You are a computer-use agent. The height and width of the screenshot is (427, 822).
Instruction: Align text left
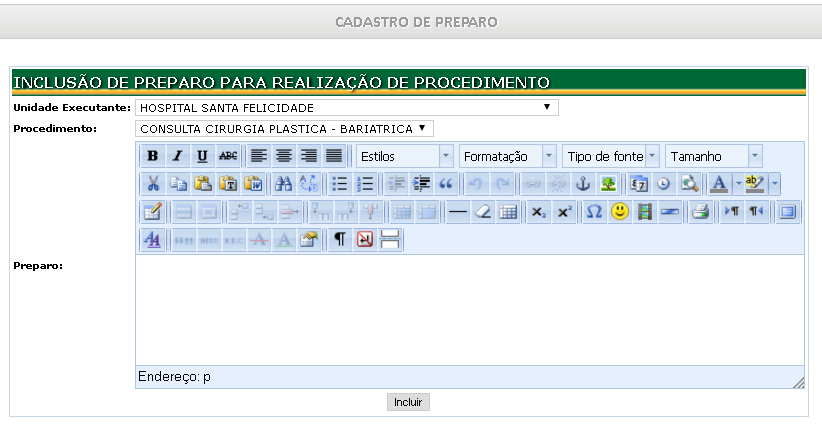258,156
